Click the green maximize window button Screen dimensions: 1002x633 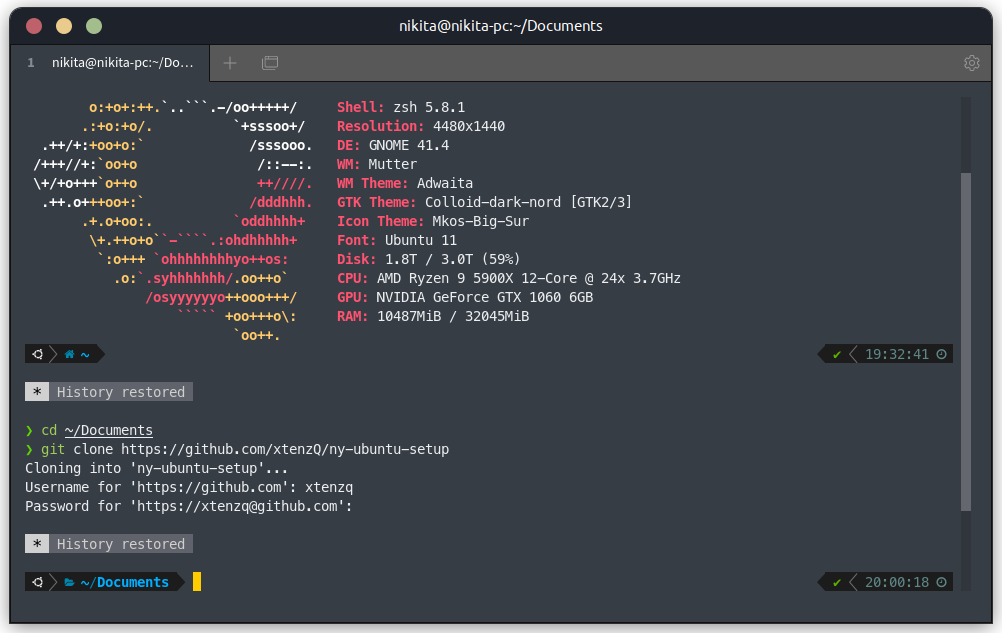94,26
